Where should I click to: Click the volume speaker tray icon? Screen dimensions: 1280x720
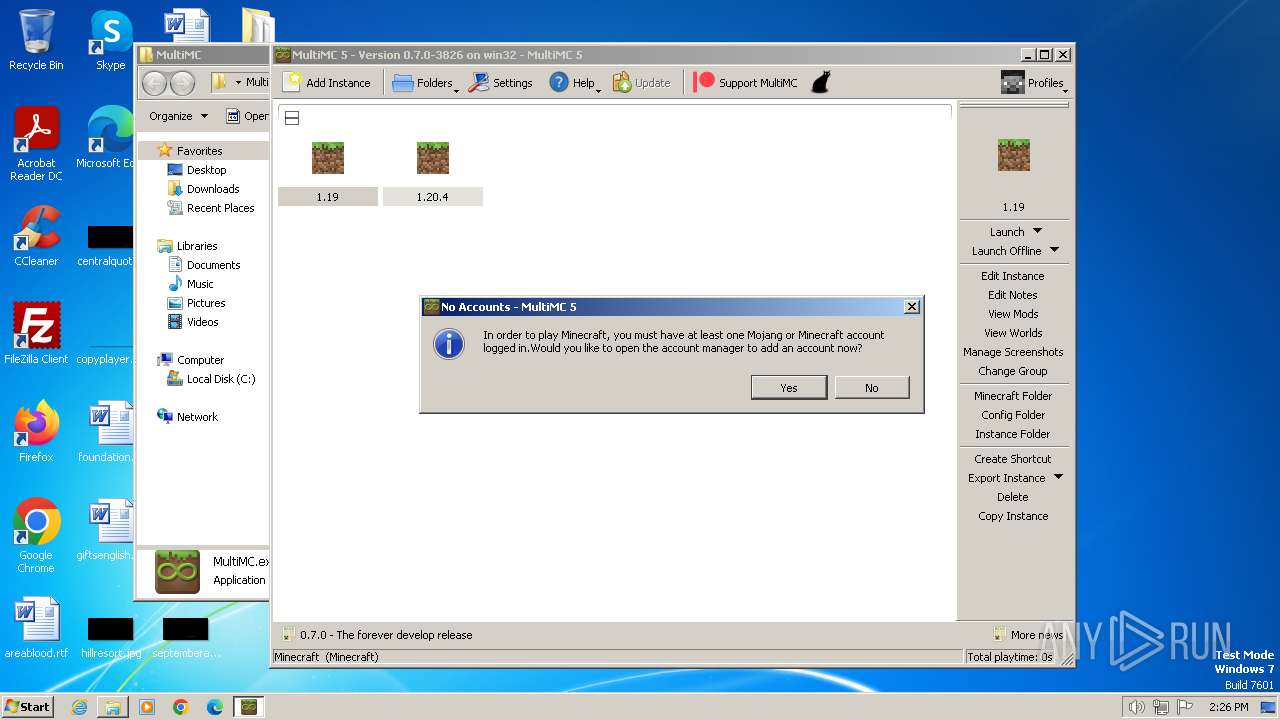[x=1136, y=707]
